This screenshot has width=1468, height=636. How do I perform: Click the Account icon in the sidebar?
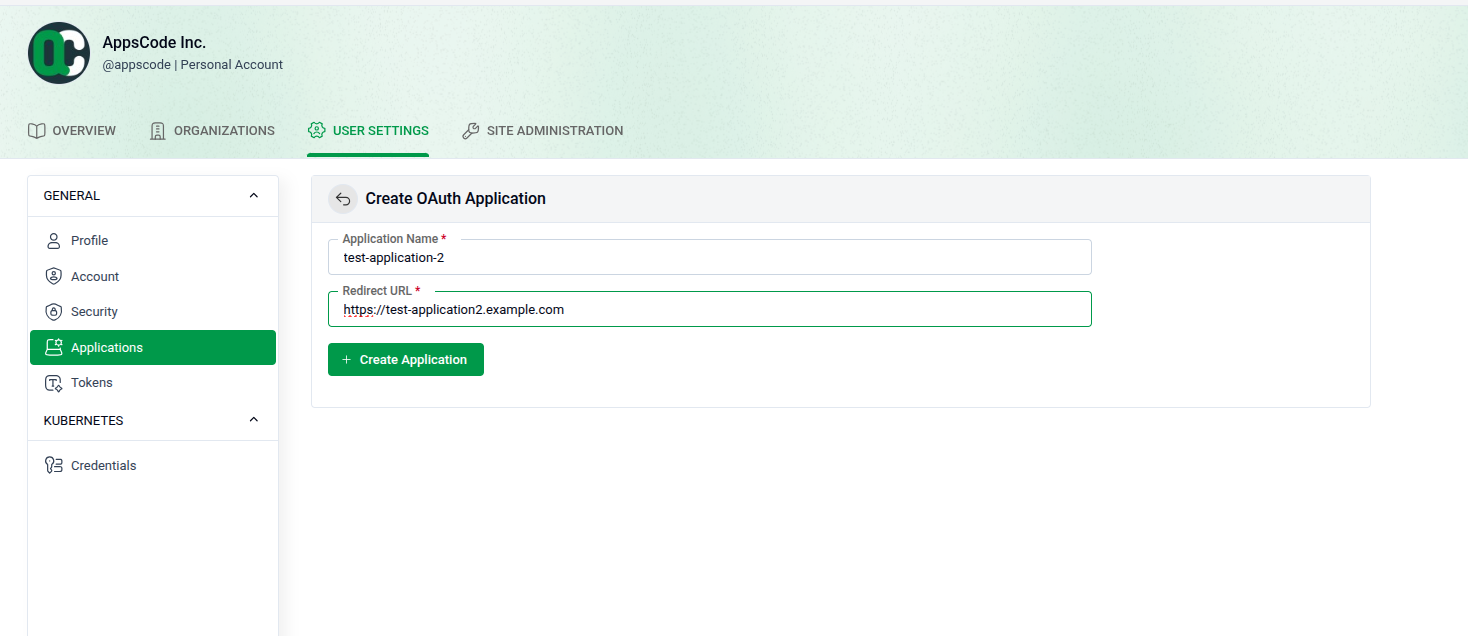(x=53, y=276)
